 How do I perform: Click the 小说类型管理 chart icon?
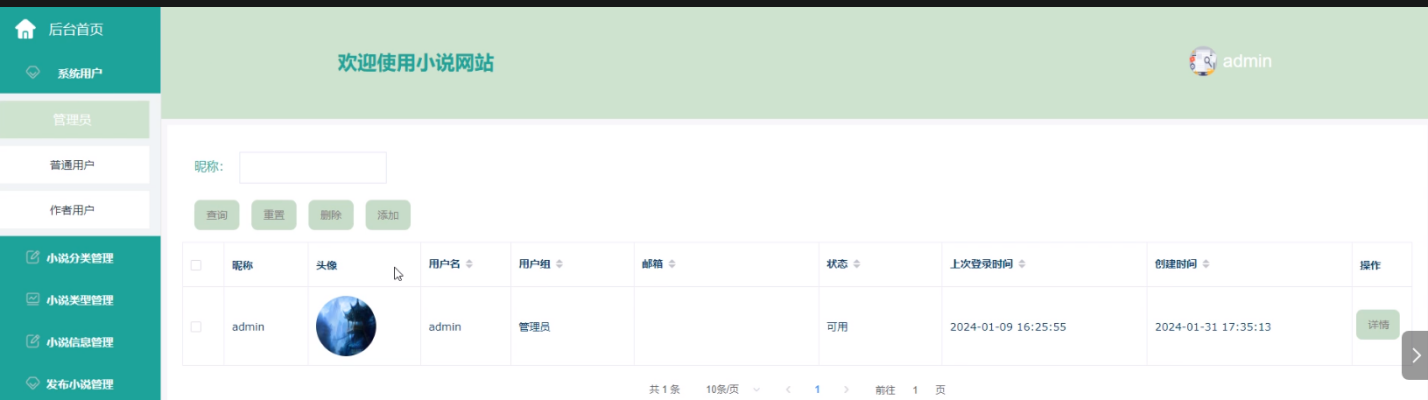(x=33, y=299)
